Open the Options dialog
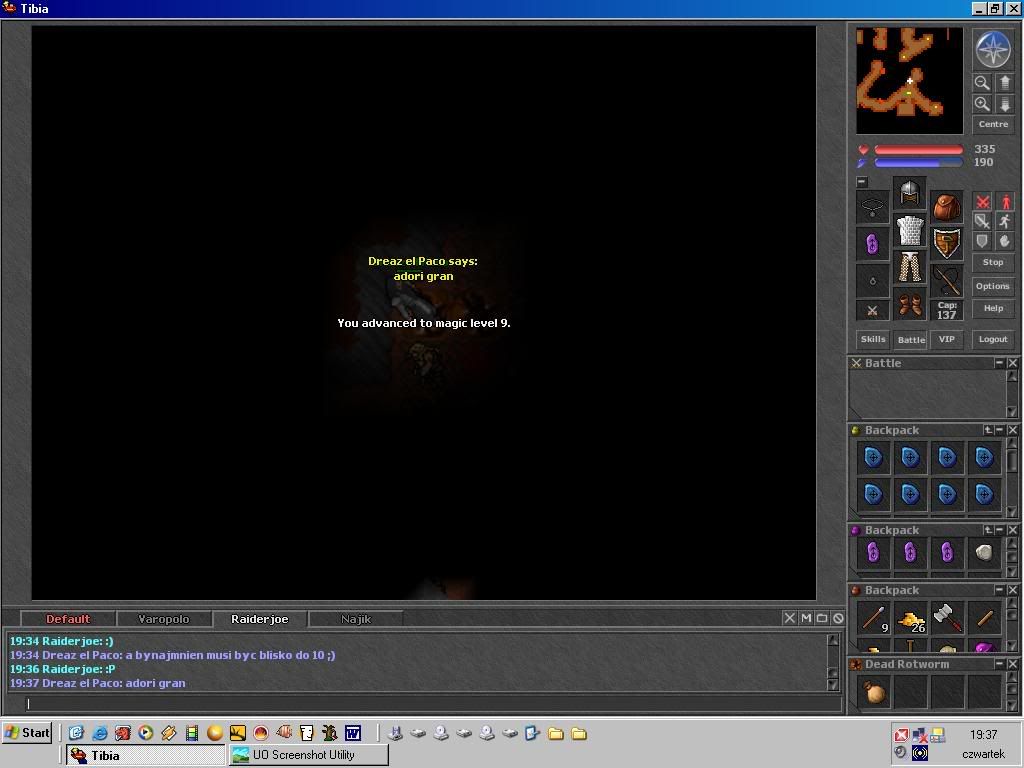The image size is (1024, 768). click(x=993, y=286)
